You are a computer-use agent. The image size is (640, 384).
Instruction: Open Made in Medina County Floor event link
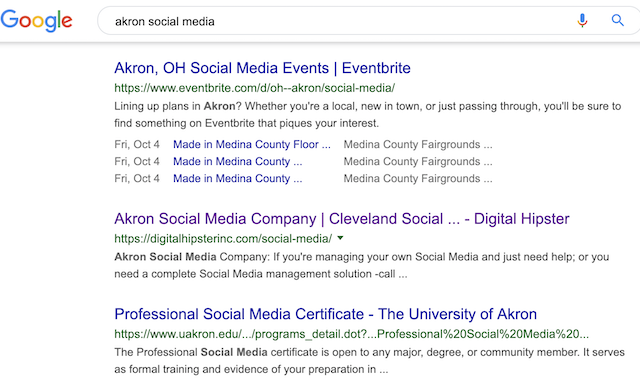tap(252, 144)
